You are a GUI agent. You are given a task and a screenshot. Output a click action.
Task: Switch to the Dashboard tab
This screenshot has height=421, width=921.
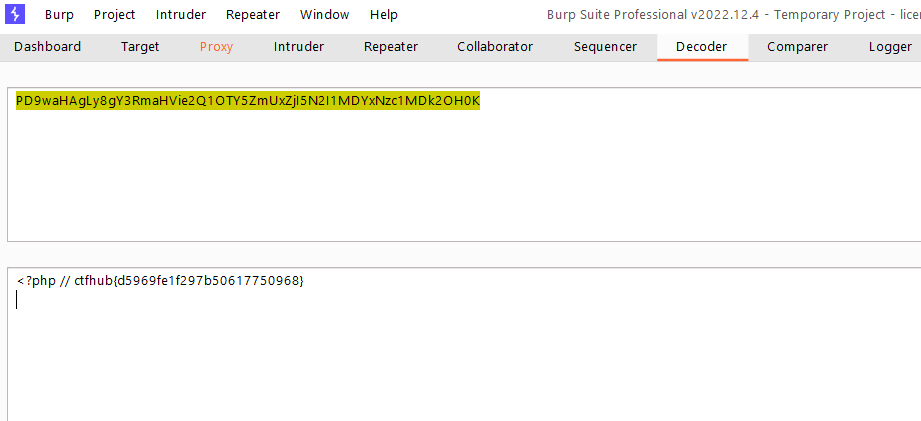(48, 47)
